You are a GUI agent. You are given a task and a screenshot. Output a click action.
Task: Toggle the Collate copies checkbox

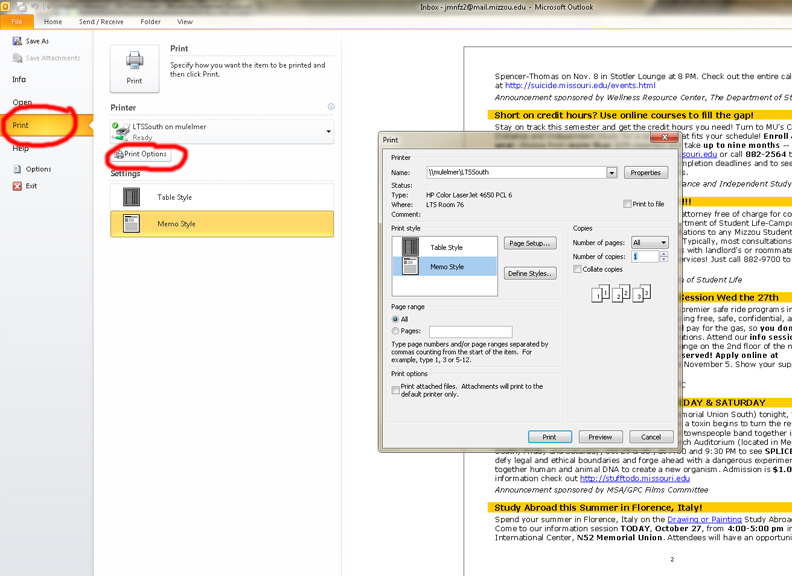click(x=578, y=270)
